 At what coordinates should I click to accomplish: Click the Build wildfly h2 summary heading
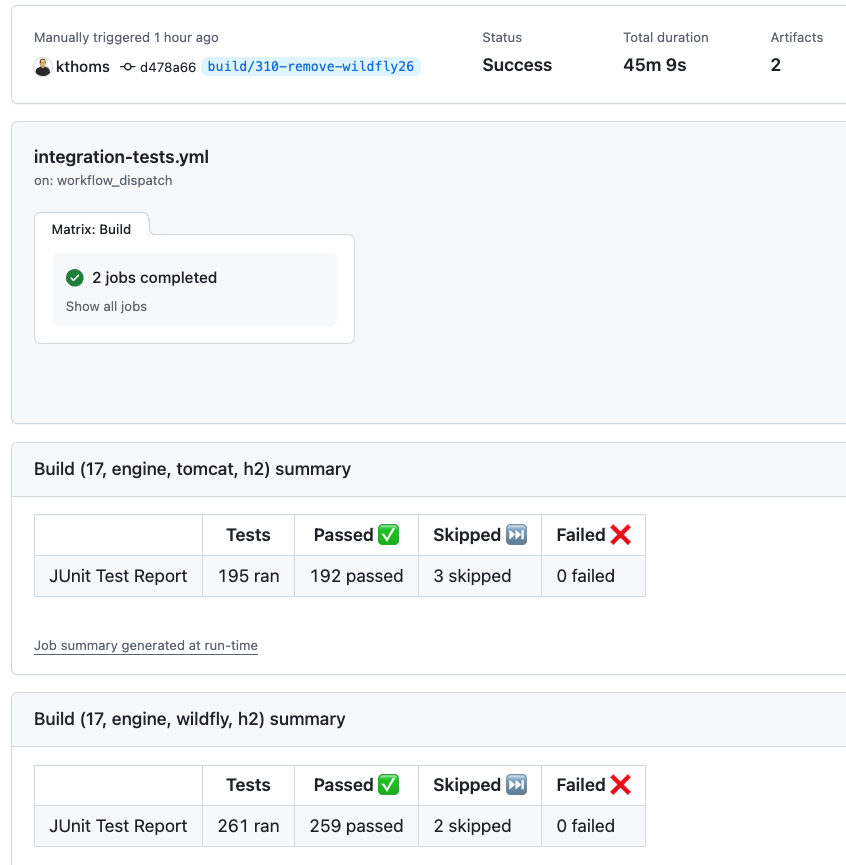(x=189, y=719)
